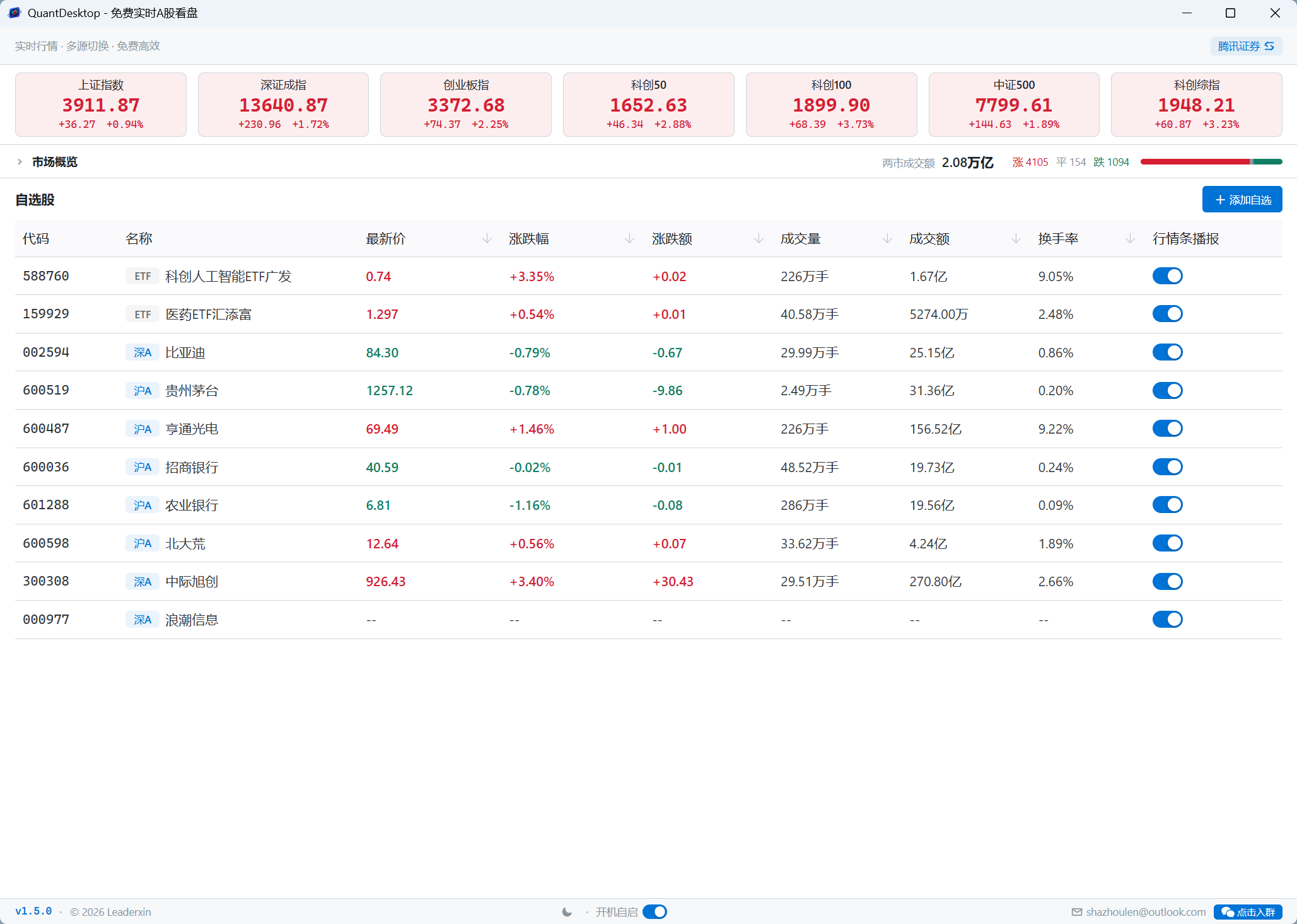Screen dimensions: 1297x924
Task: Open 科创100 index card
Action: (831, 105)
